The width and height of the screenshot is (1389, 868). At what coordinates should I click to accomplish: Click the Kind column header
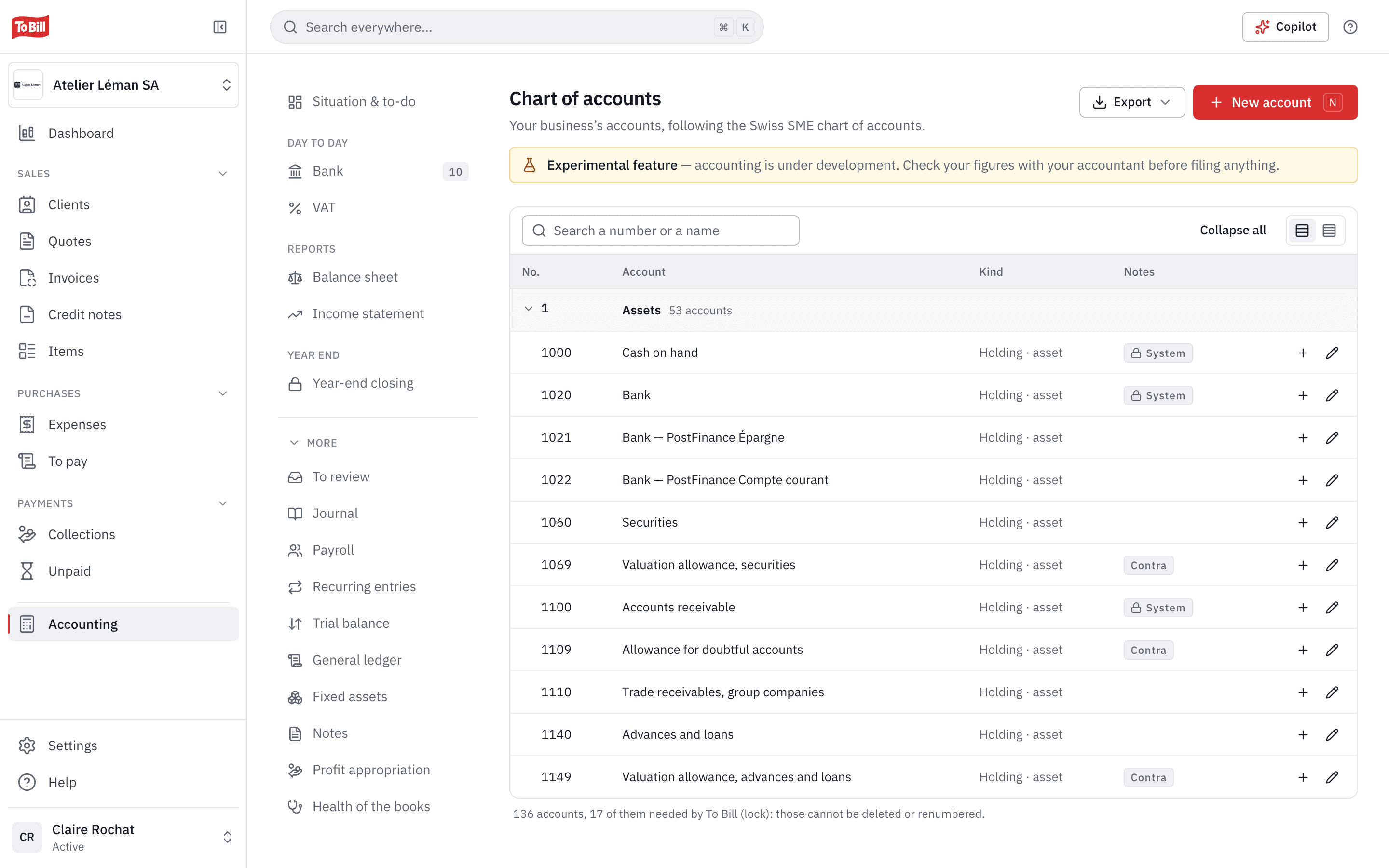click(991, 271)
